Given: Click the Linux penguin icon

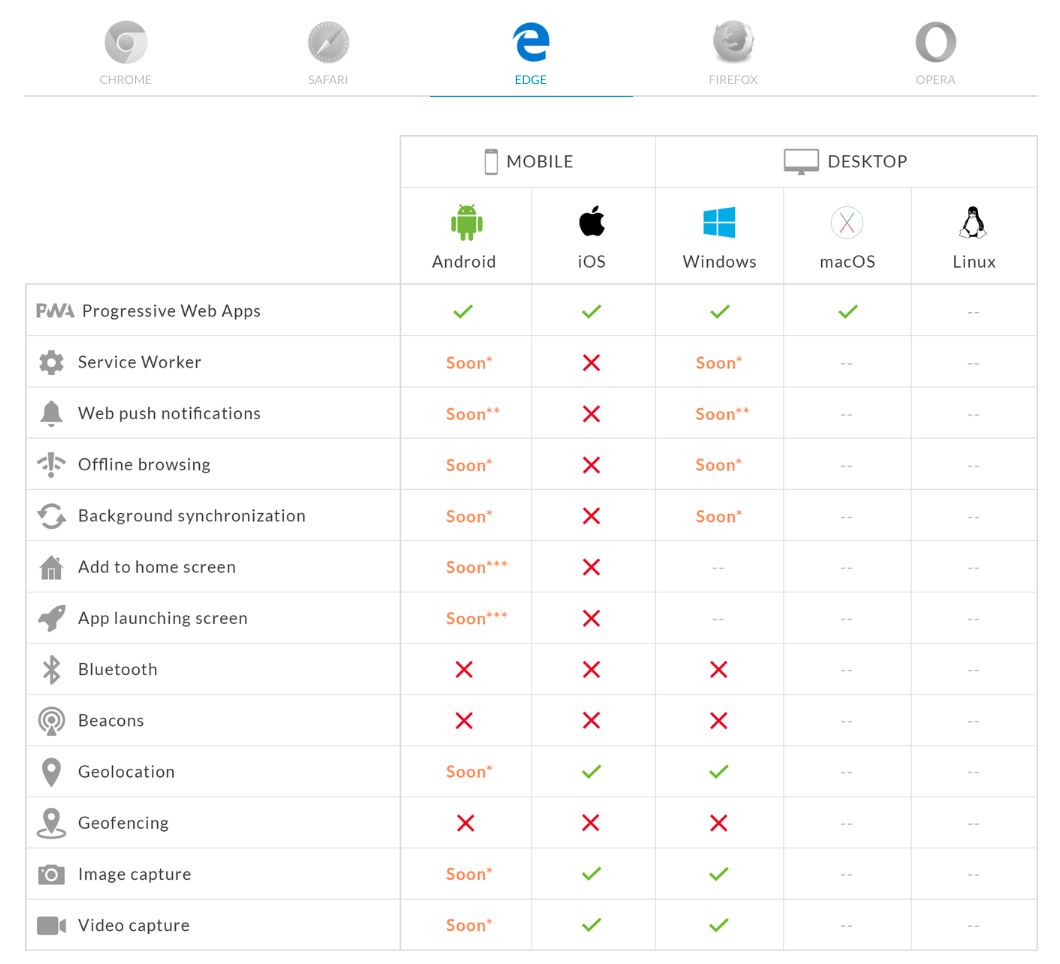Looking at the screenshot, I should pyautogui.click(x=973, y=222).
